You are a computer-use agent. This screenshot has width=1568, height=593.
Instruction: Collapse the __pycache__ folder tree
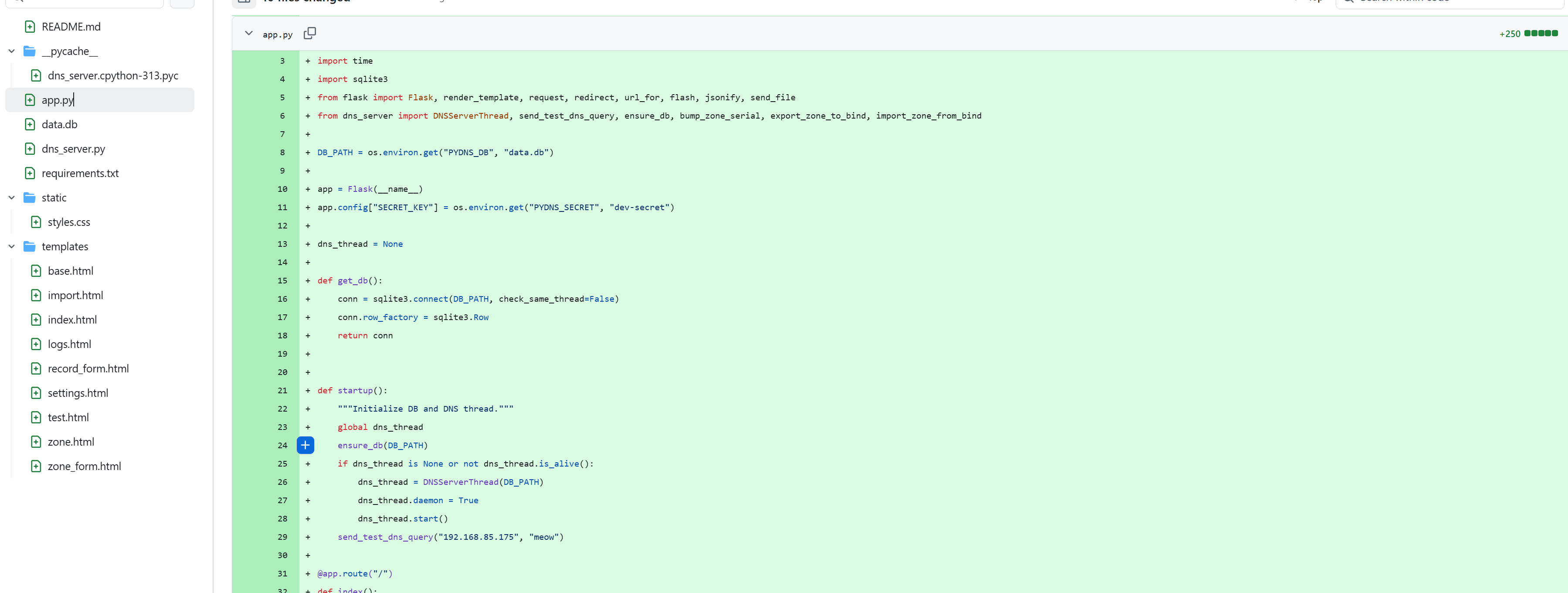(12, 51)
